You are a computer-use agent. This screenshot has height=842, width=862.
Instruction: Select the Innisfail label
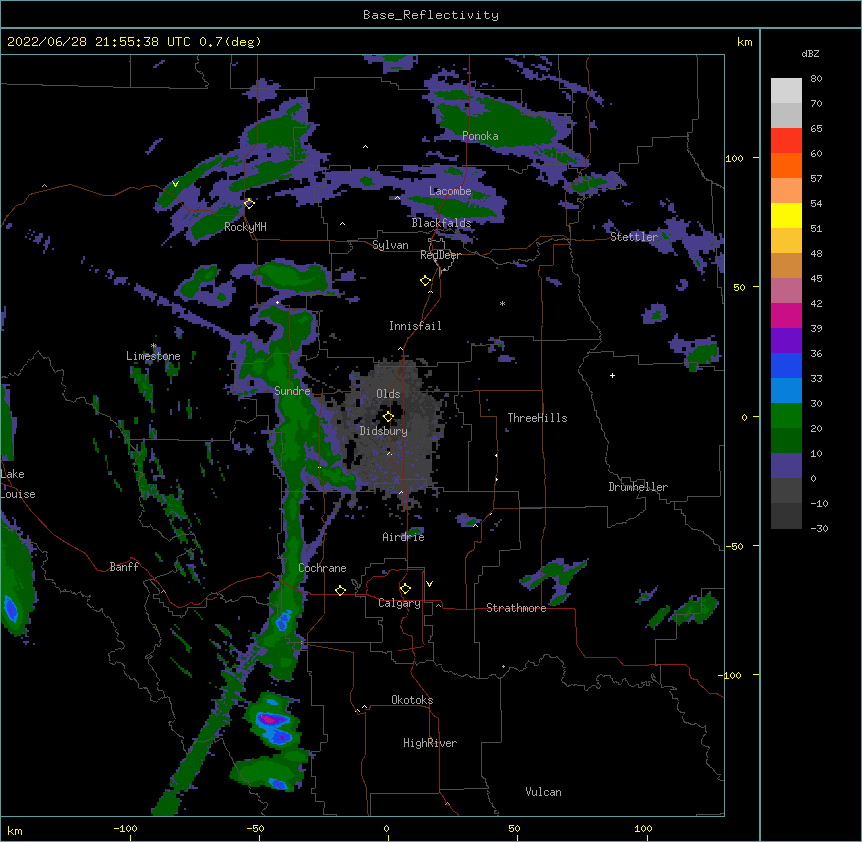tap(415, 326)
